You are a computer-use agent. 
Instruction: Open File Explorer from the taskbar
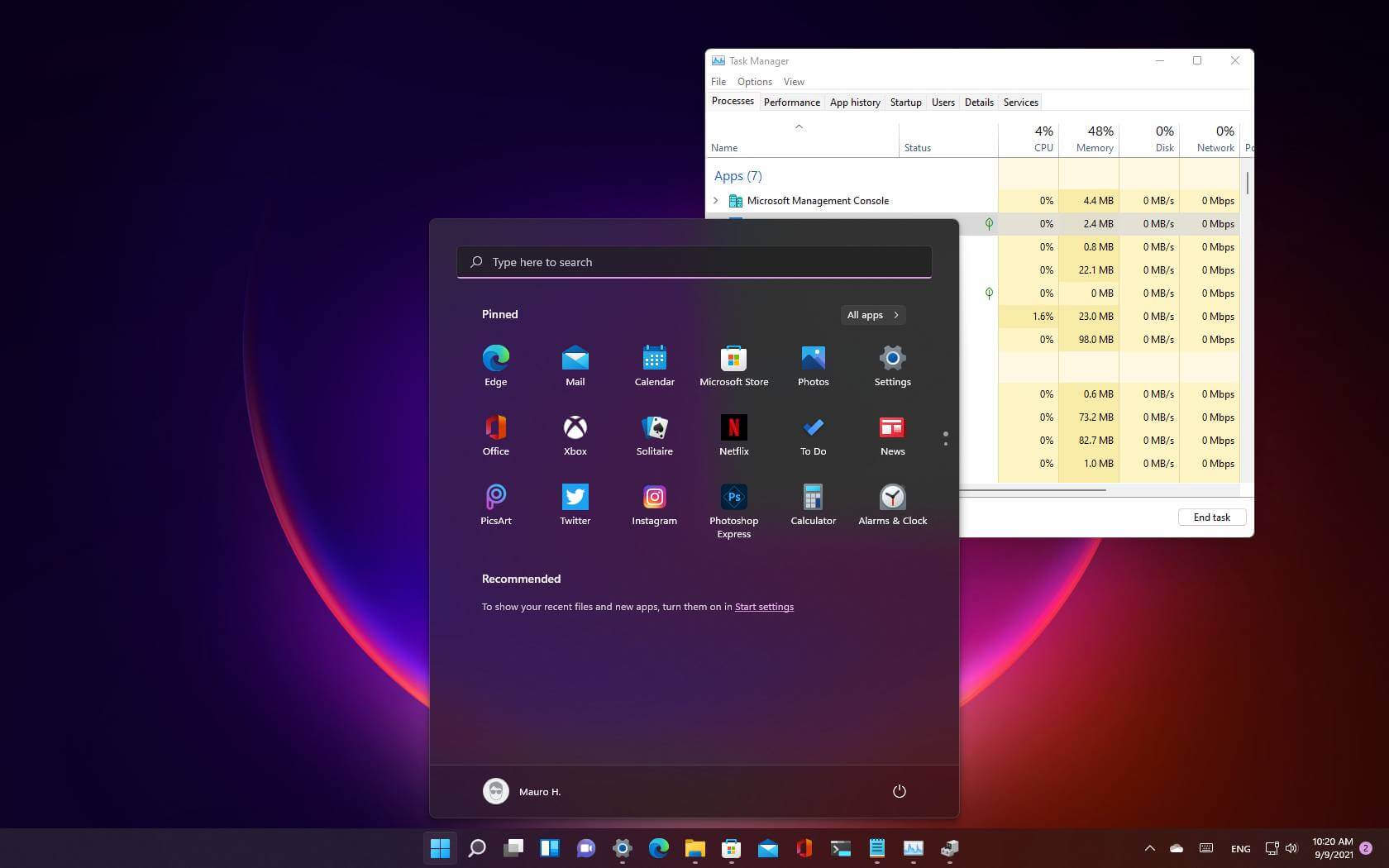click(x=694, y=848)
